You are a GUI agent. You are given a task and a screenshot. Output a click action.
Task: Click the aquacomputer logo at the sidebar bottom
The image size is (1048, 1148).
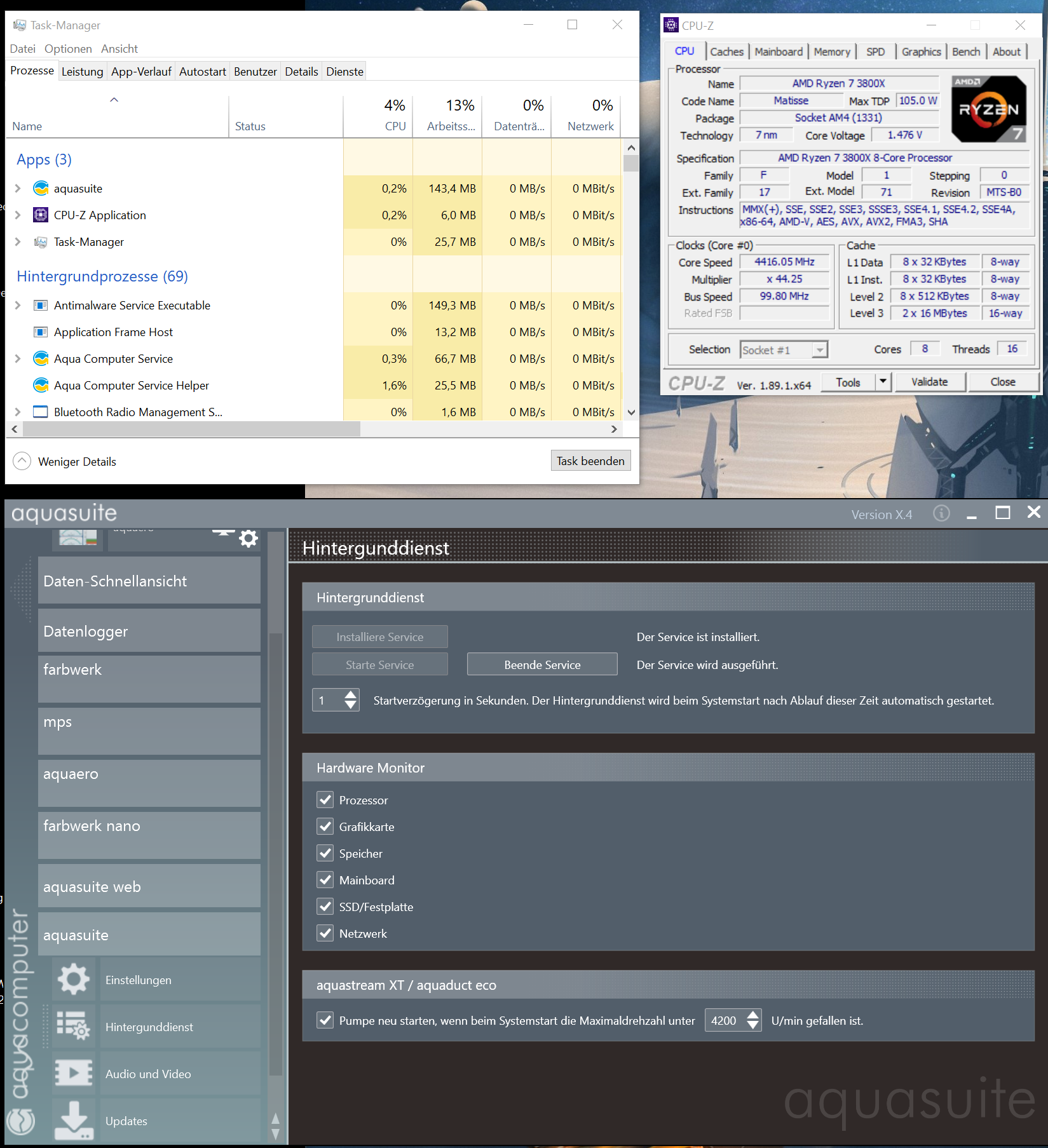[x=21, y=1121]
